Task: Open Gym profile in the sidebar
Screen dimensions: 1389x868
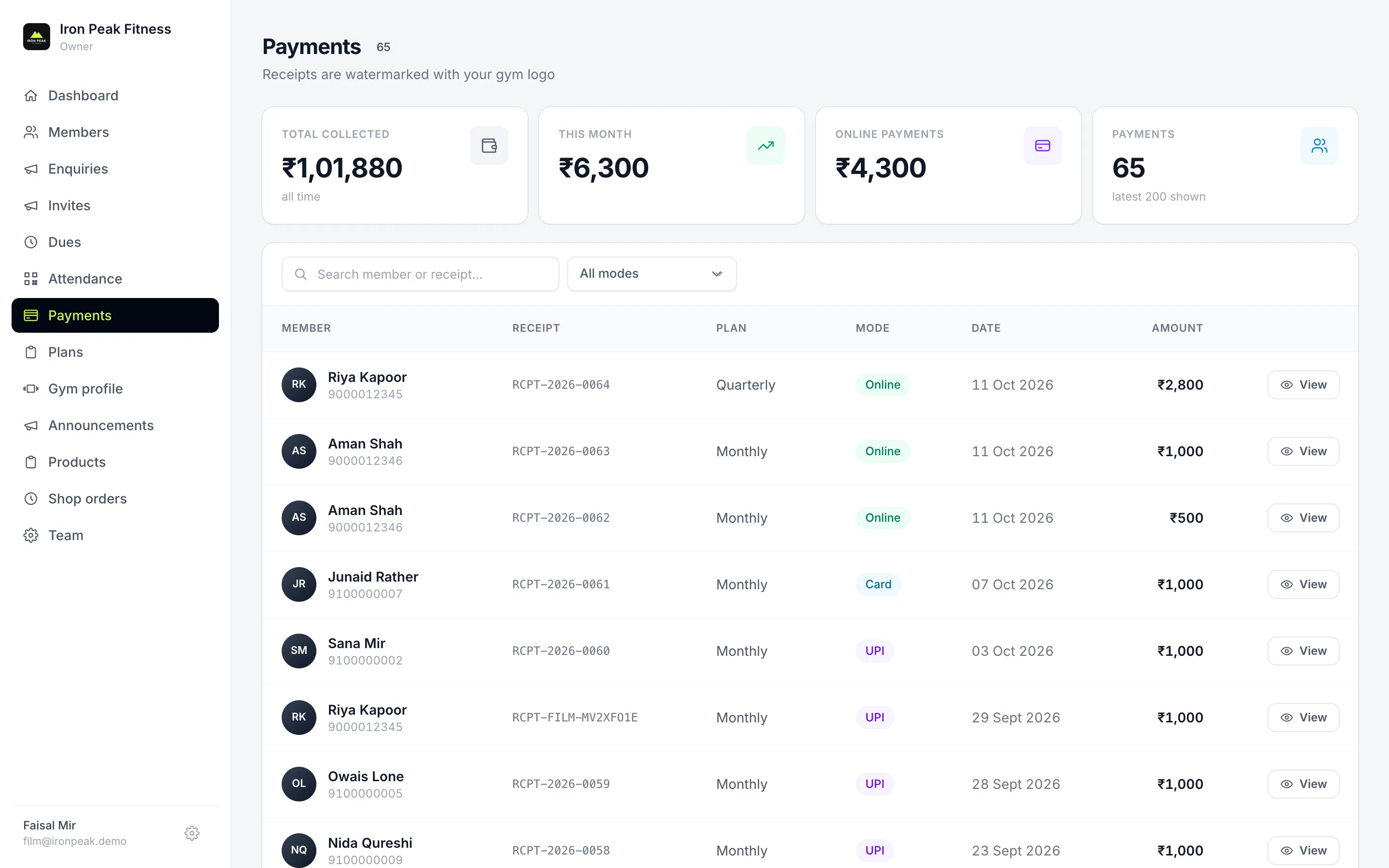Action: 115,389
